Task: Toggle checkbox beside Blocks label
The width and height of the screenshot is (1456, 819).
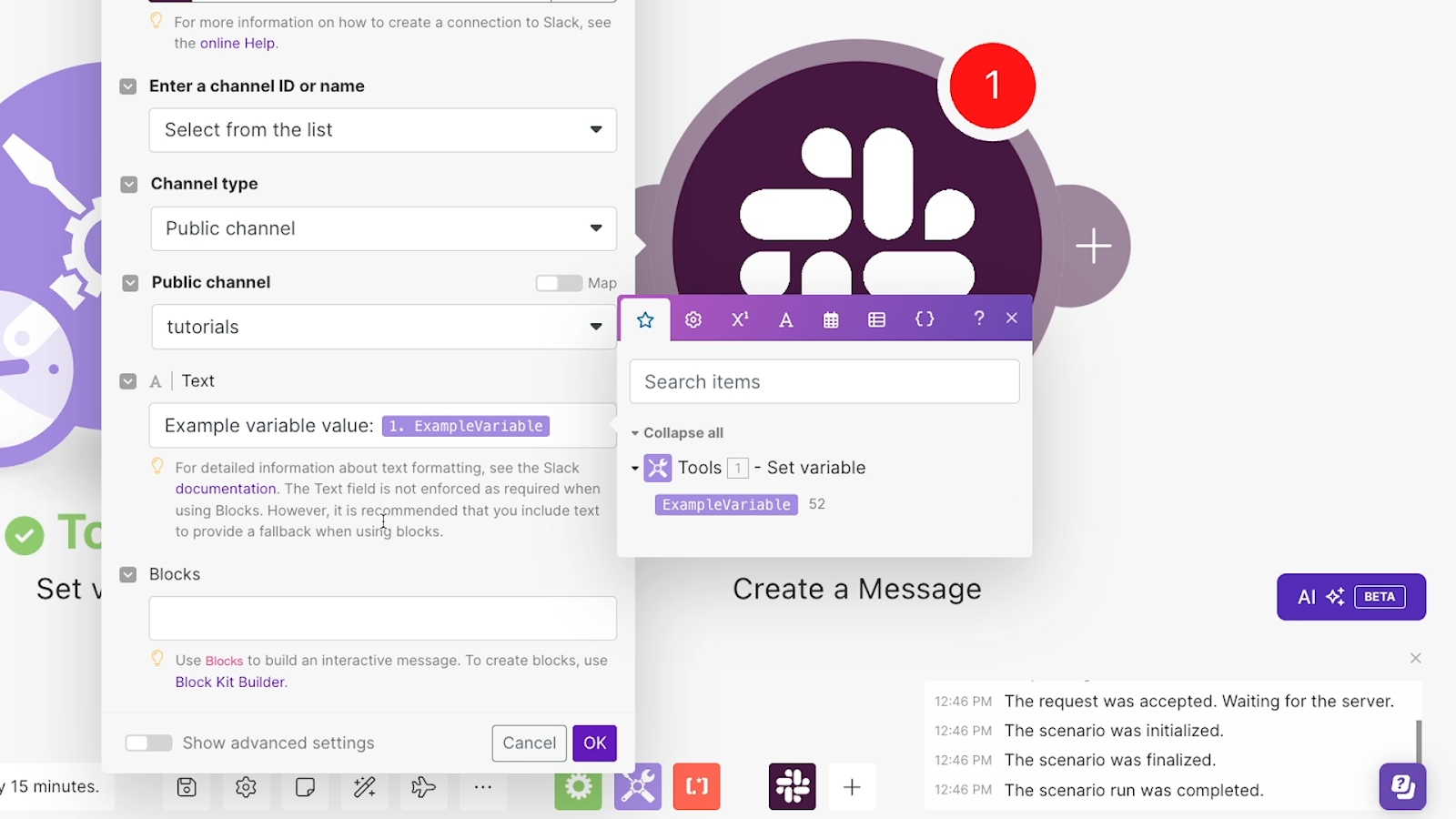Action: click(x=128, y=575)
